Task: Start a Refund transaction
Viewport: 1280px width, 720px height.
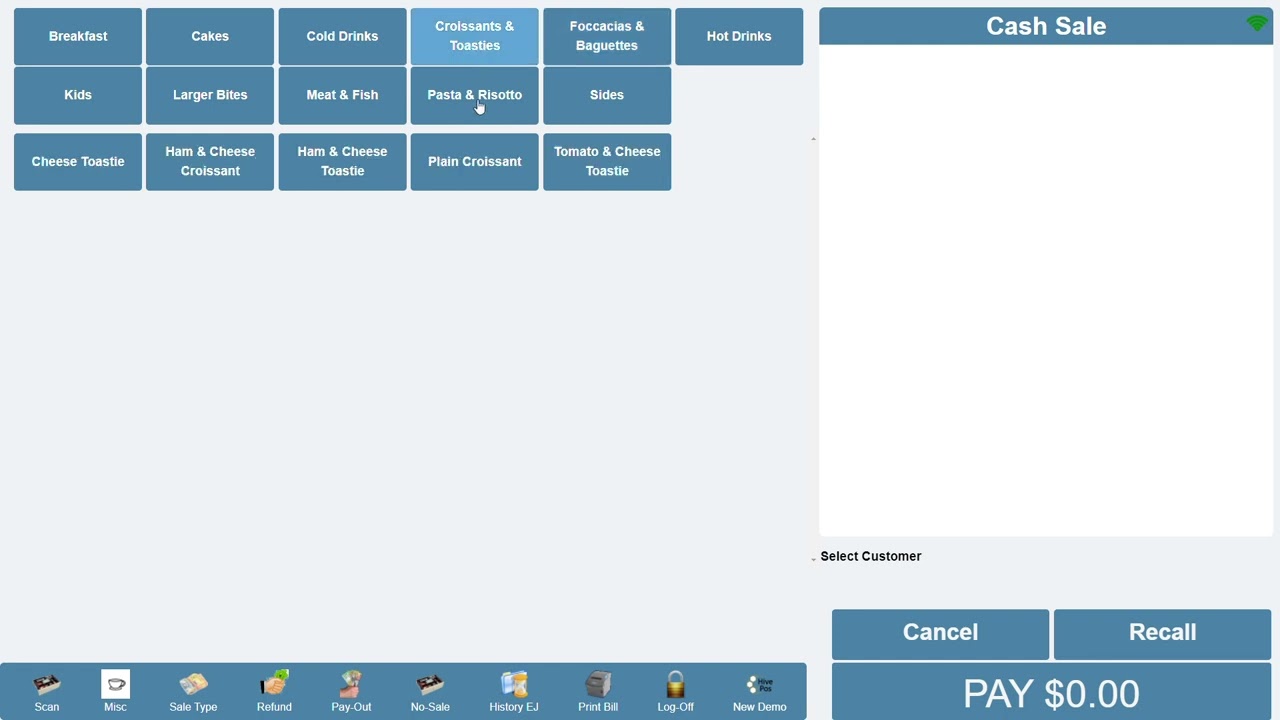Action: point(274,692)
